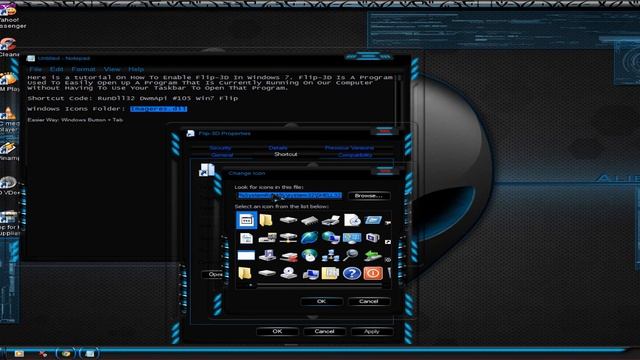Click the icon file path input field
Viewport: 640px width, 360px height.
(289, 196)
